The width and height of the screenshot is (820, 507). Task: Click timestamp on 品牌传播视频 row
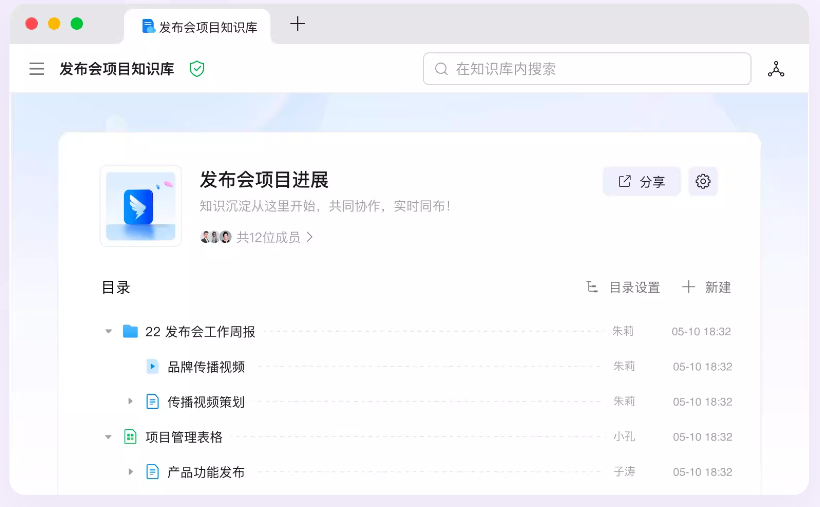[x=702, y=367]
